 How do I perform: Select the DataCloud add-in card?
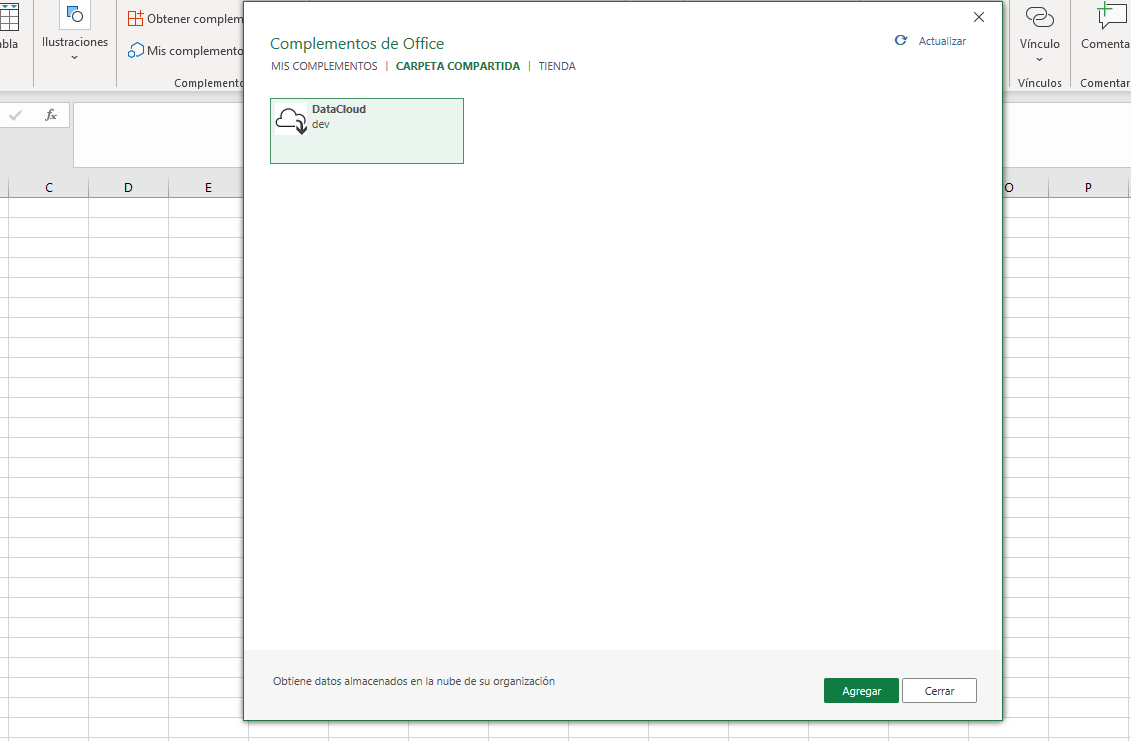(366, 131)
